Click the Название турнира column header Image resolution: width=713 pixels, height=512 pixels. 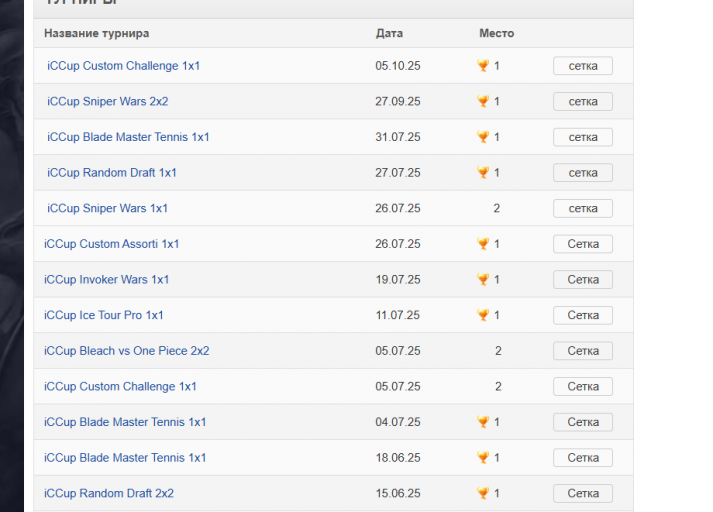96,34
